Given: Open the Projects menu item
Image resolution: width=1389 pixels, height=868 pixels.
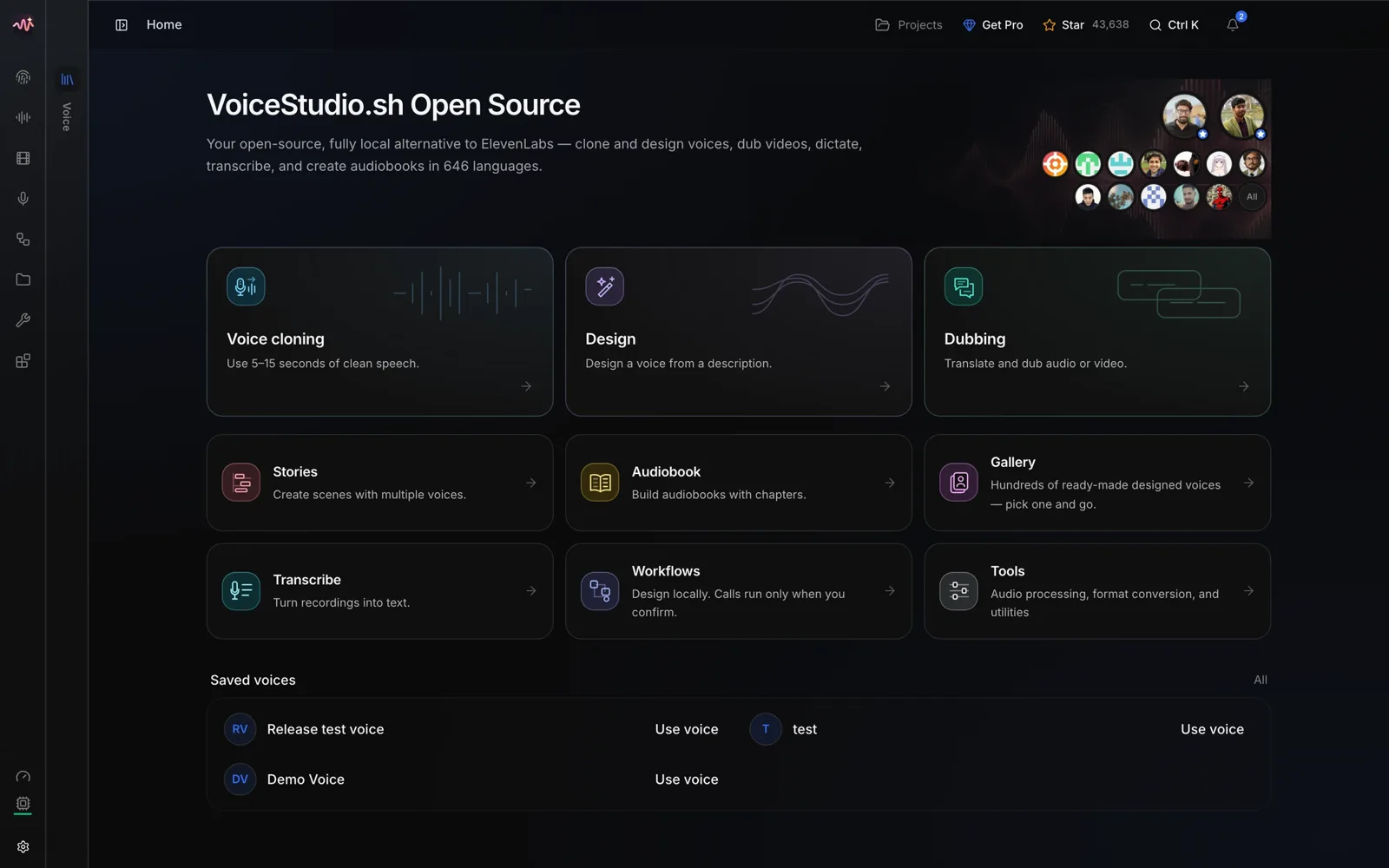Looking at the screenshot, I should pos(909,25).
